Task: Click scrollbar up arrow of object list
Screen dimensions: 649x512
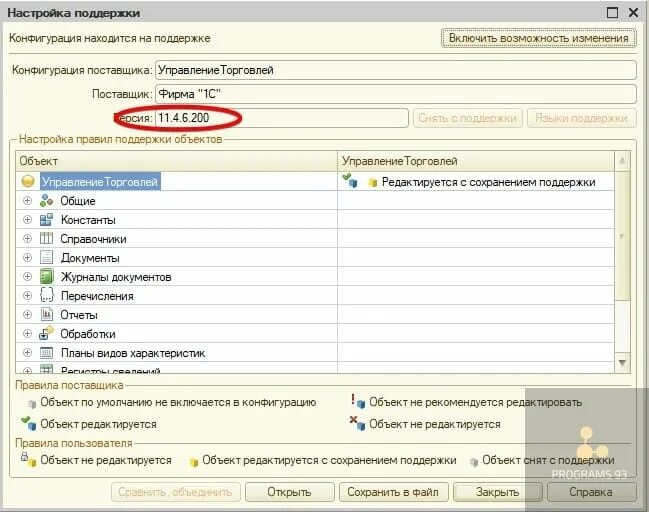Action: (x=622, y=161)
